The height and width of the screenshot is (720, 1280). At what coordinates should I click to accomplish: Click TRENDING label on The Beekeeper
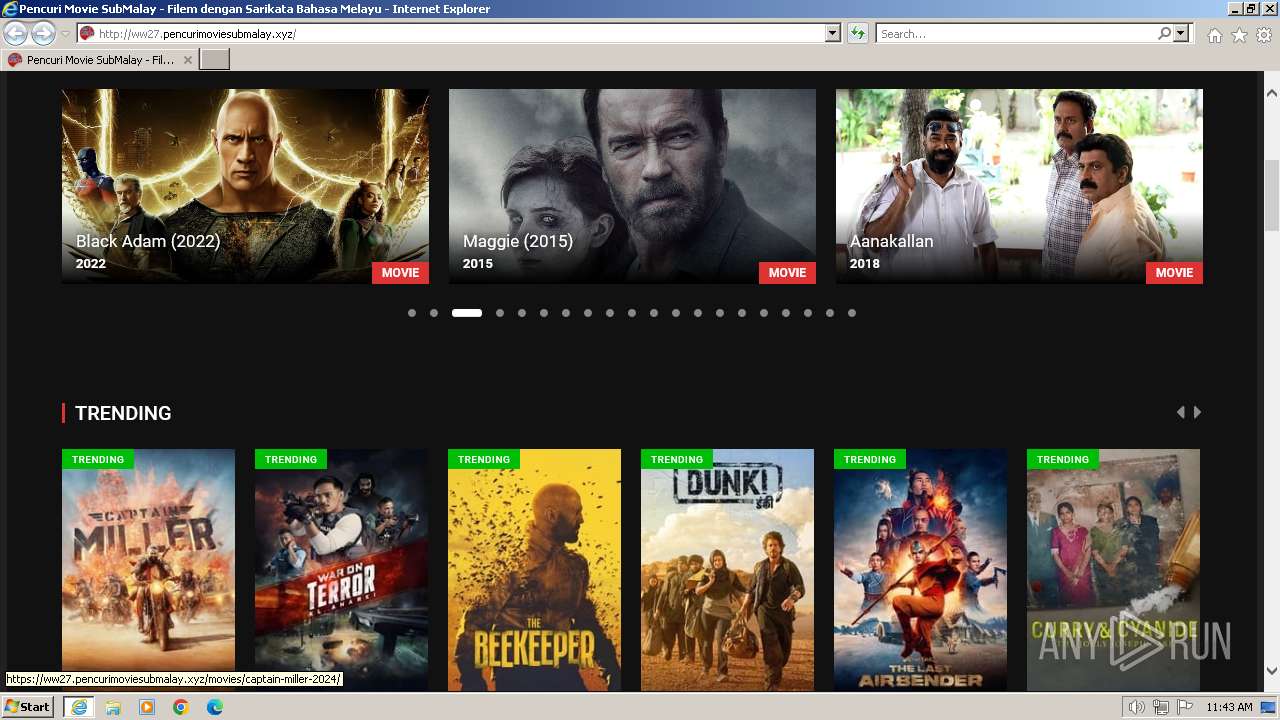484,459
